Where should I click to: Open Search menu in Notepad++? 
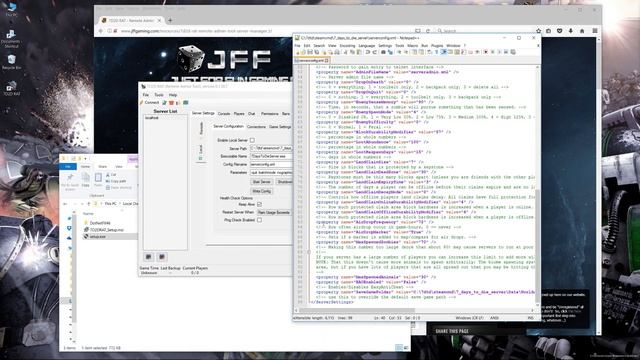click(x=319, y=46)
